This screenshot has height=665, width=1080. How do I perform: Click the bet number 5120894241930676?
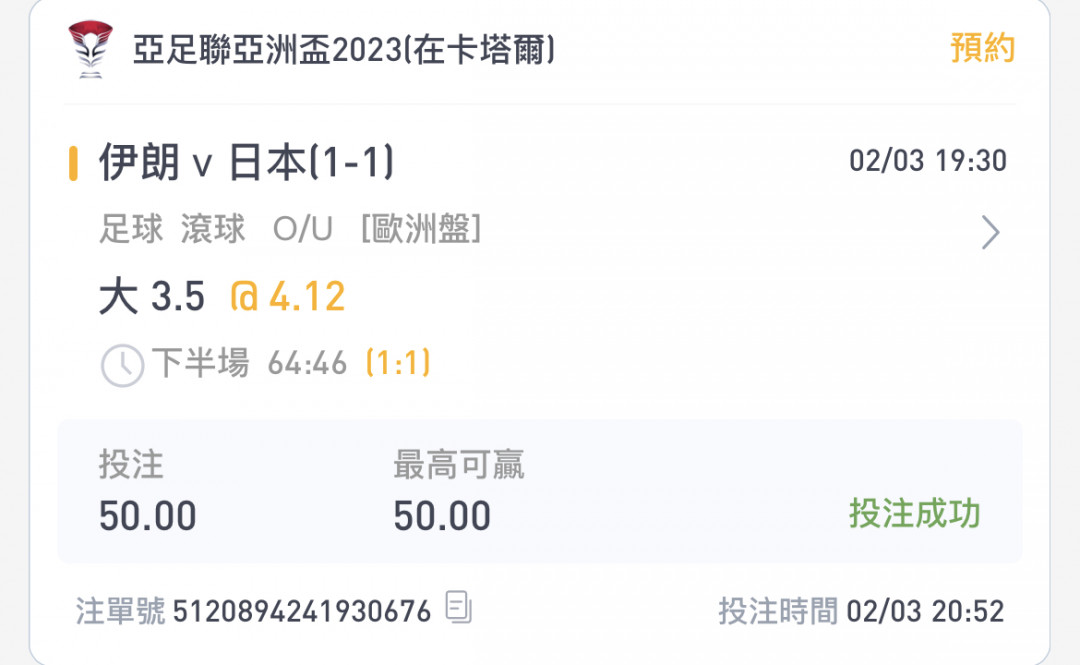click(x=302, y=611)
